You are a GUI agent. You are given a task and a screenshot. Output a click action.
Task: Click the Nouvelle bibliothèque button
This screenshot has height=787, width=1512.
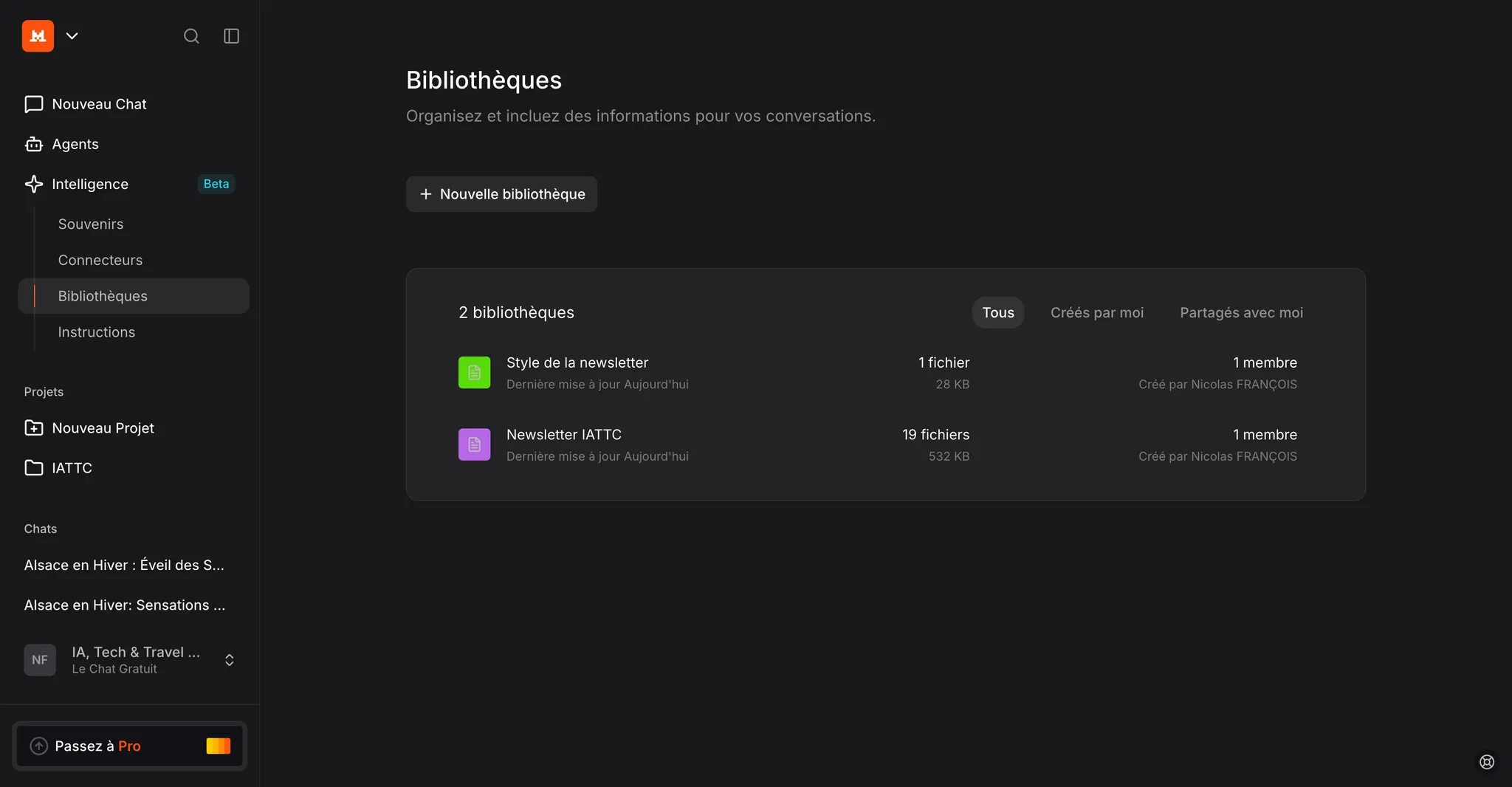pyautogui.click(x=501, y=194)
